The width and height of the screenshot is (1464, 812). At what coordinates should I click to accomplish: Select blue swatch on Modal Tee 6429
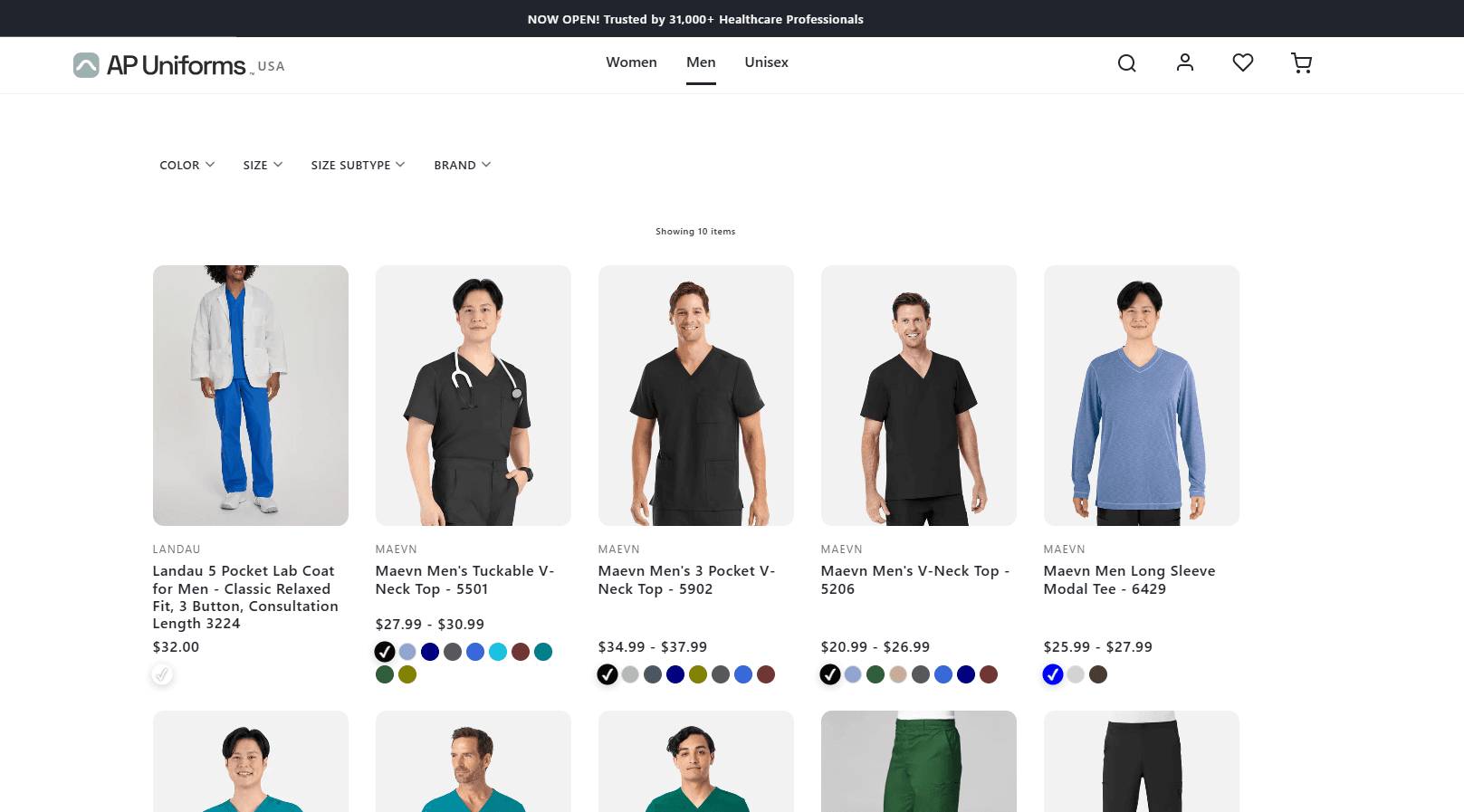1053,674
